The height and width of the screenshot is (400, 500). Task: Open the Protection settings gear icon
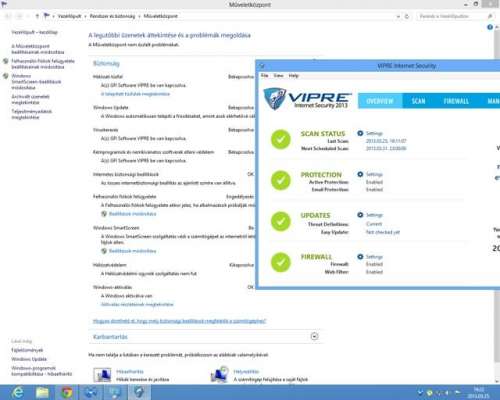(x=360, y=174)
